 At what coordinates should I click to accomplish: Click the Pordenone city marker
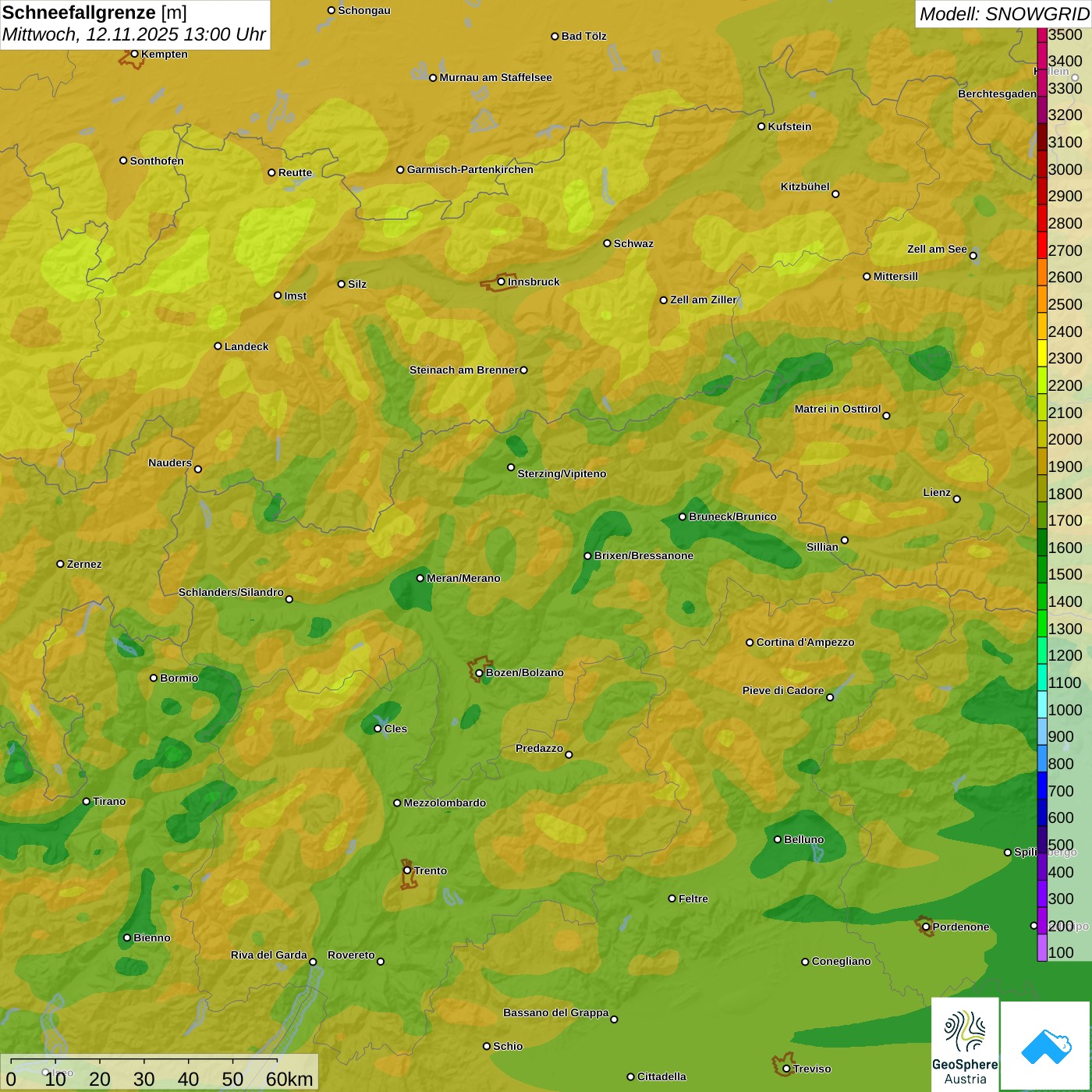point(926,927)
